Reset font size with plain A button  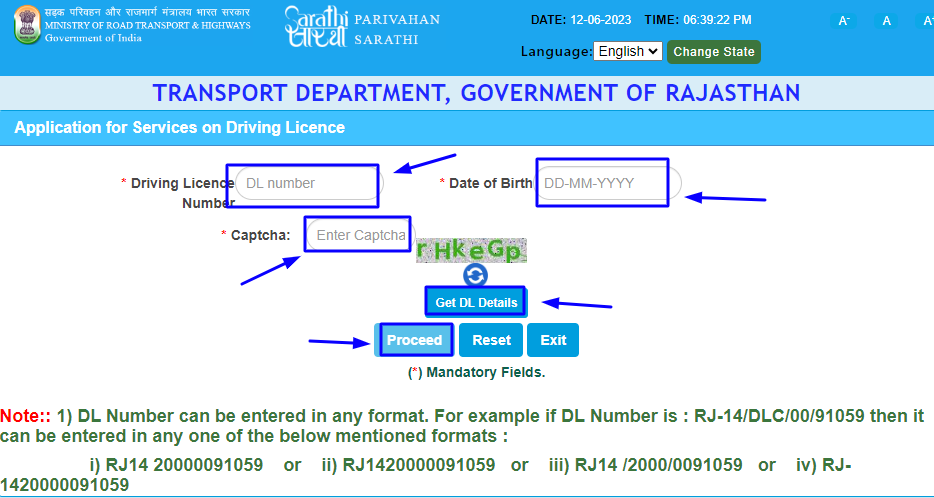tap(886, 21)
